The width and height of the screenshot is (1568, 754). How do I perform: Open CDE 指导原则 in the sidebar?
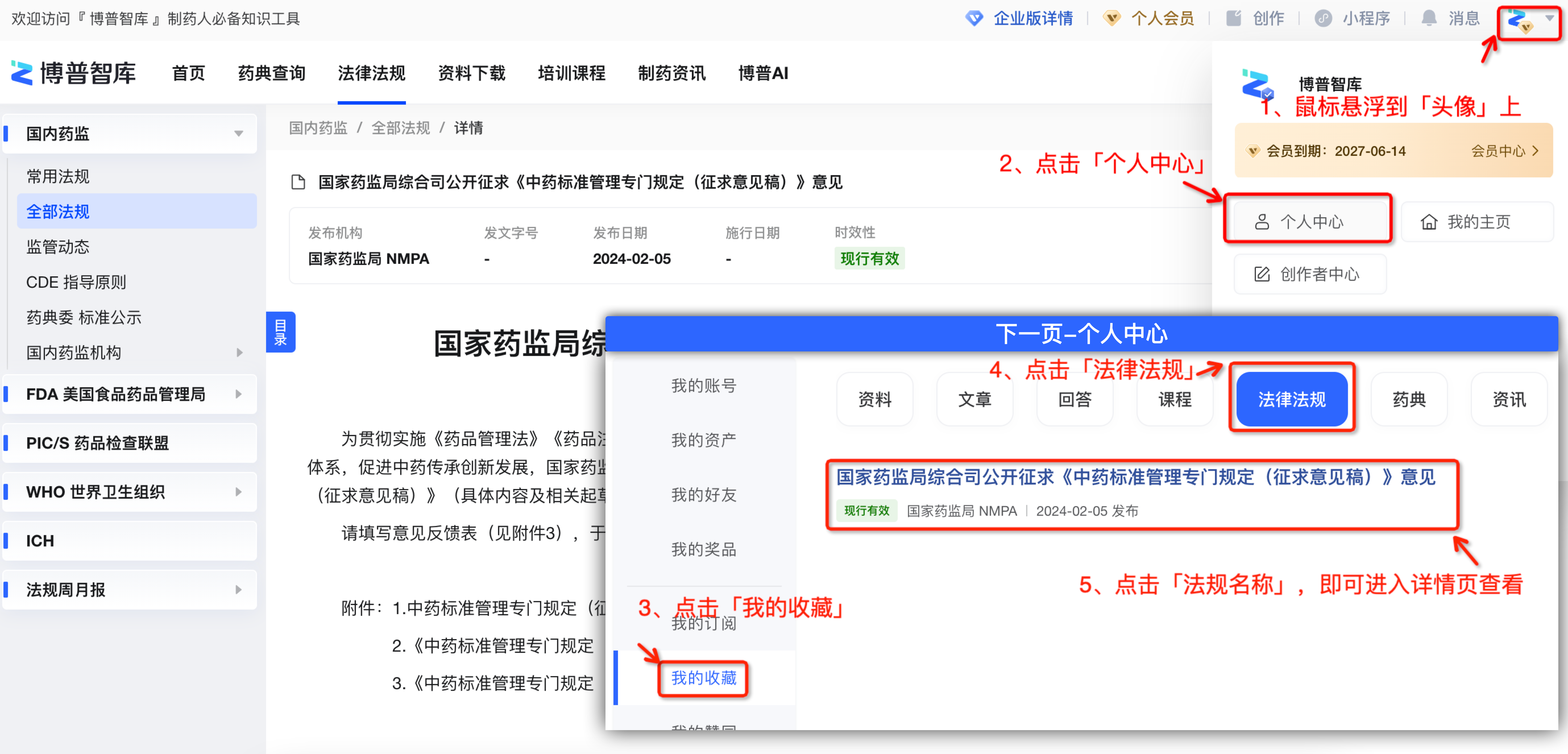(x=76, y=282)
